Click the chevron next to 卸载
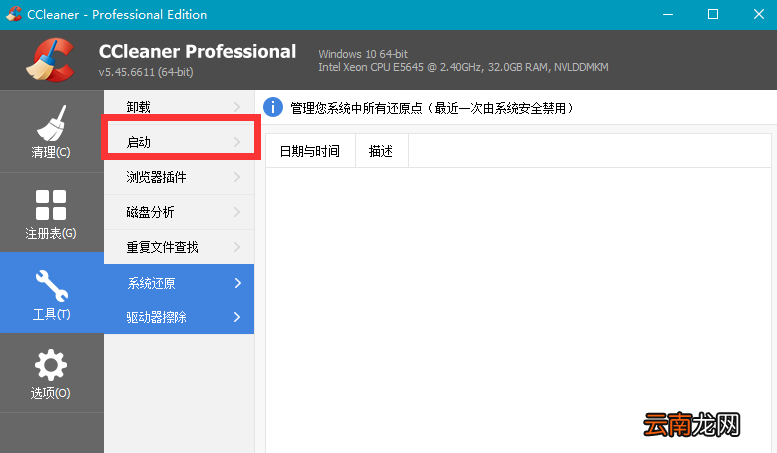 coord(237,107)
